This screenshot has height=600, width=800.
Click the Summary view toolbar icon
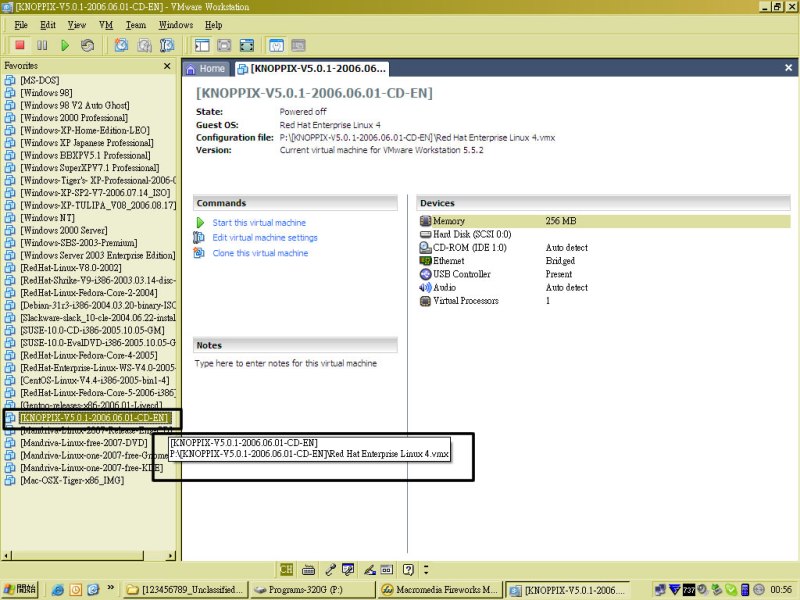click(x=276, y=45)
